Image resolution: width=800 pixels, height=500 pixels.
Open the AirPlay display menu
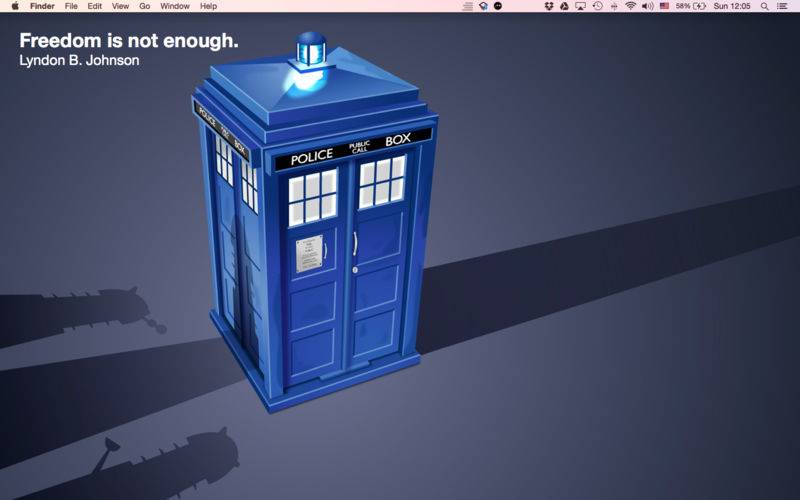(580, 6)
